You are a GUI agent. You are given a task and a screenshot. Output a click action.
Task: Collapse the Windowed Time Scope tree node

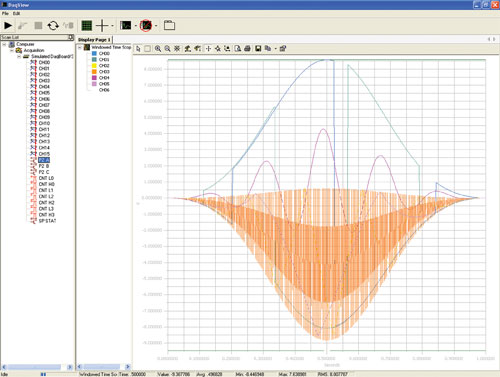coord(80,48)
